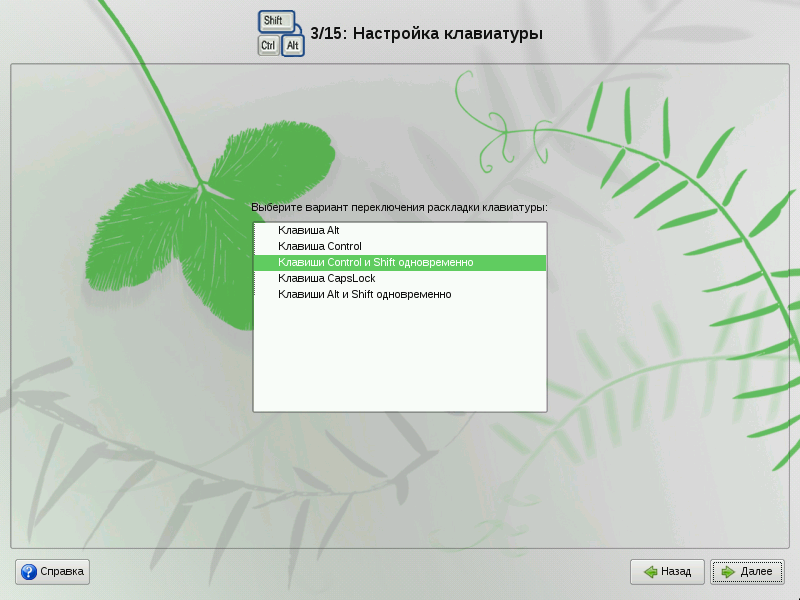800x600 pixels.
Task: Pick "Клавиша CapsLock" as layout switcher
Action: (x=326, y=278)
